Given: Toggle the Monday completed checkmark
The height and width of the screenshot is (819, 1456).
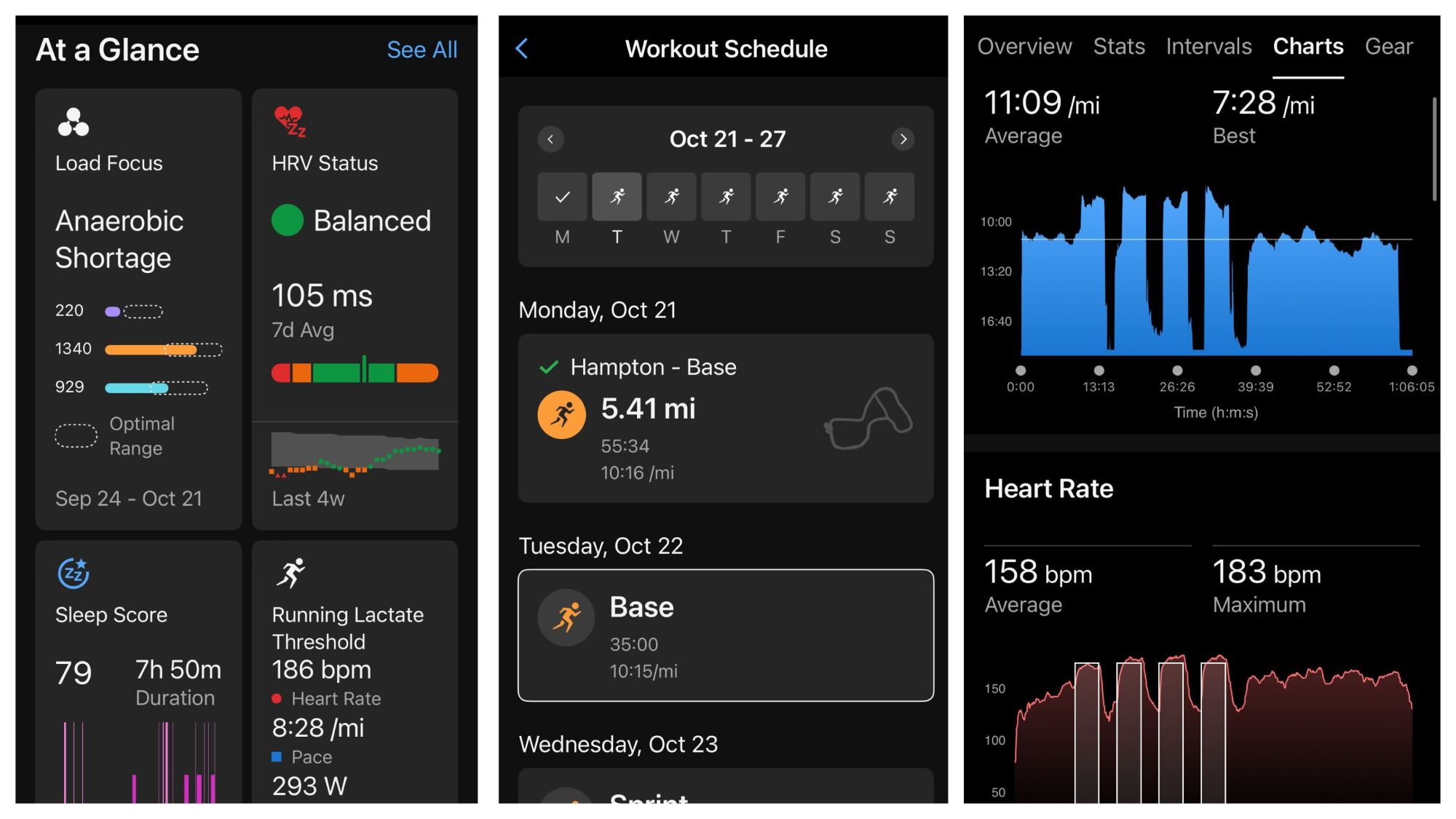Looking at the screenshot, I should (562, 196).
